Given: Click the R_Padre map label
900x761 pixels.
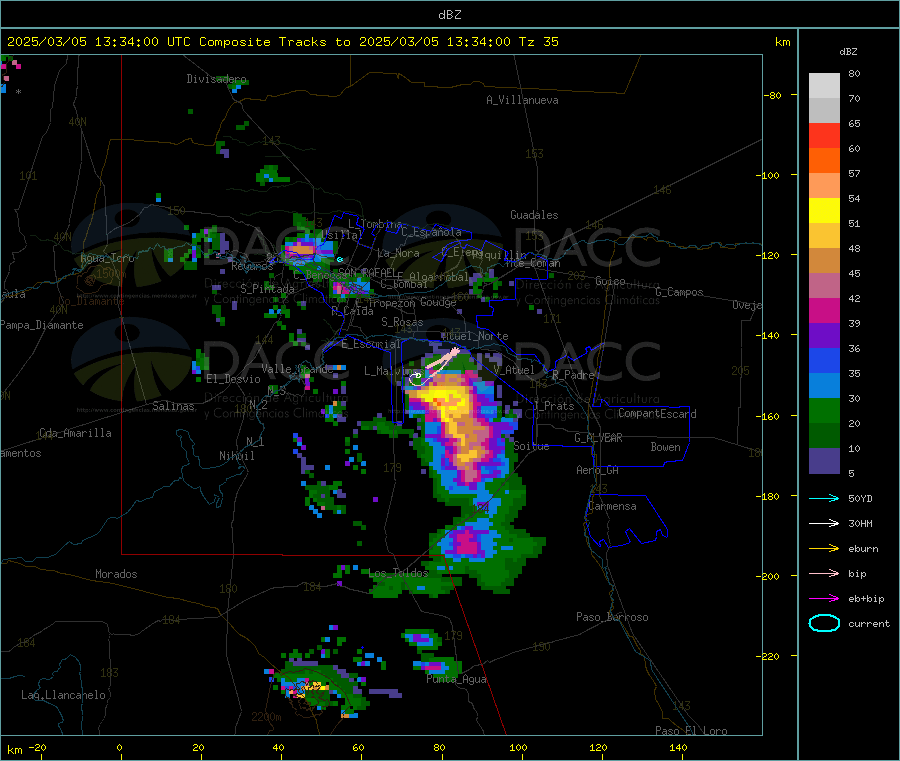Looking at the screenshot, I should tap(573, 375).
